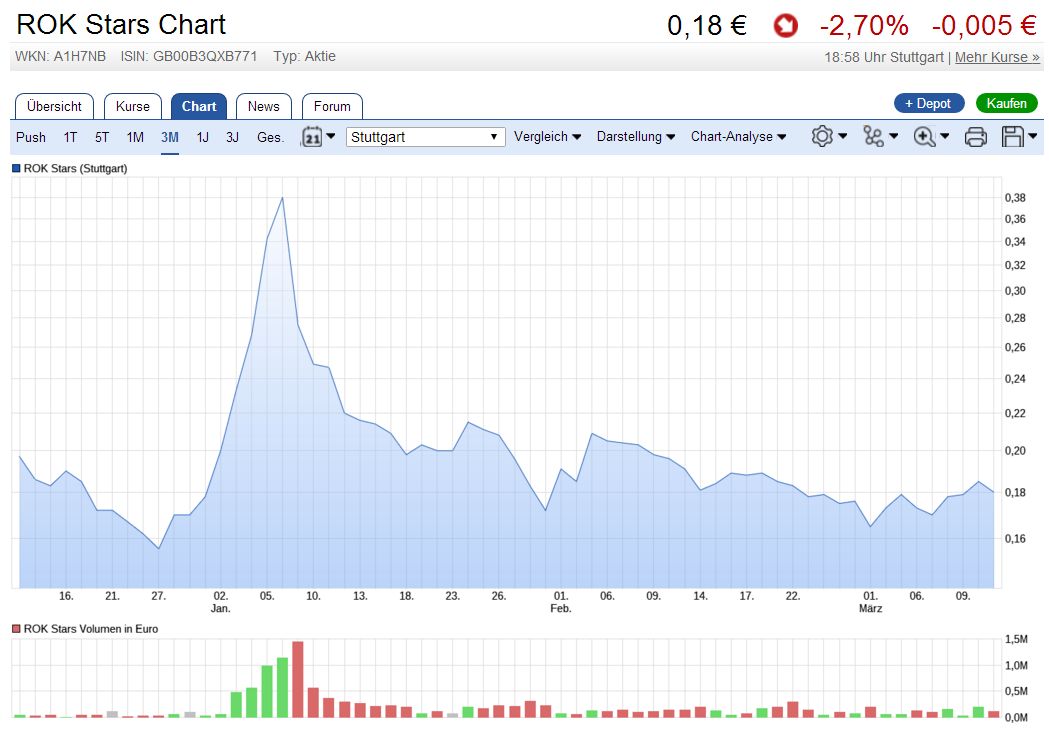
Task: Switch to the Übersicht tab
Action: (54, 106)
